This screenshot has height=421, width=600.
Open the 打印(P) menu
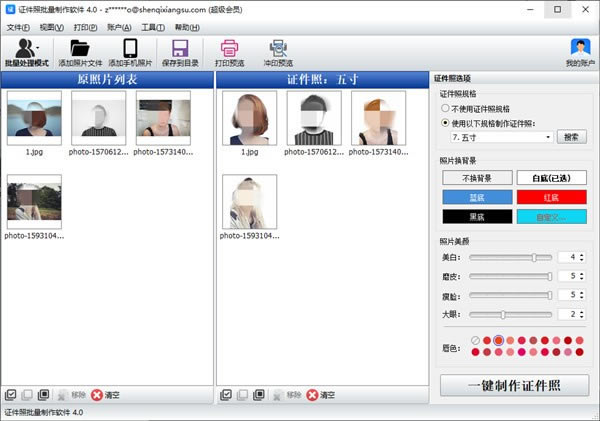[85, 28]
